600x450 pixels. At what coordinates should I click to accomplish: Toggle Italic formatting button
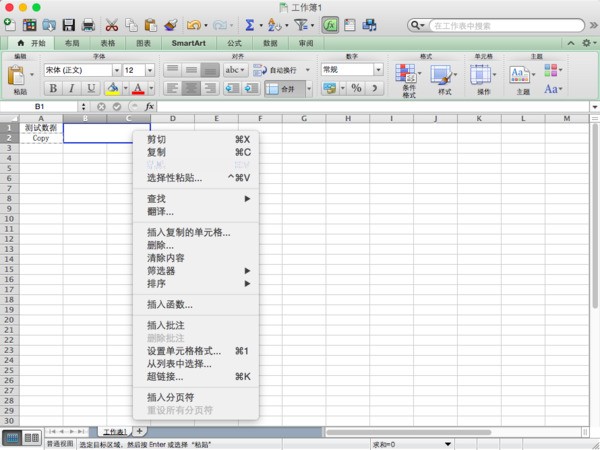click(71, 89)
